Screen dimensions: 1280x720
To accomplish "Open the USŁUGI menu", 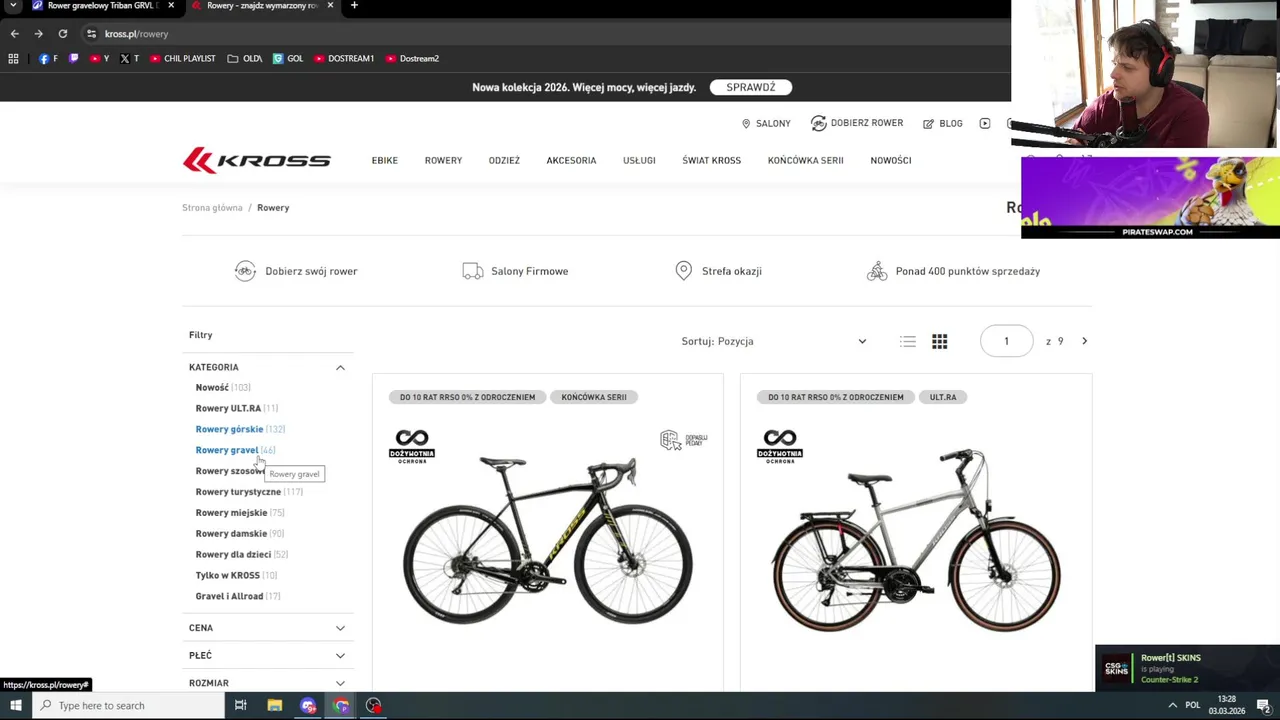I will click(x=639, y=160).
